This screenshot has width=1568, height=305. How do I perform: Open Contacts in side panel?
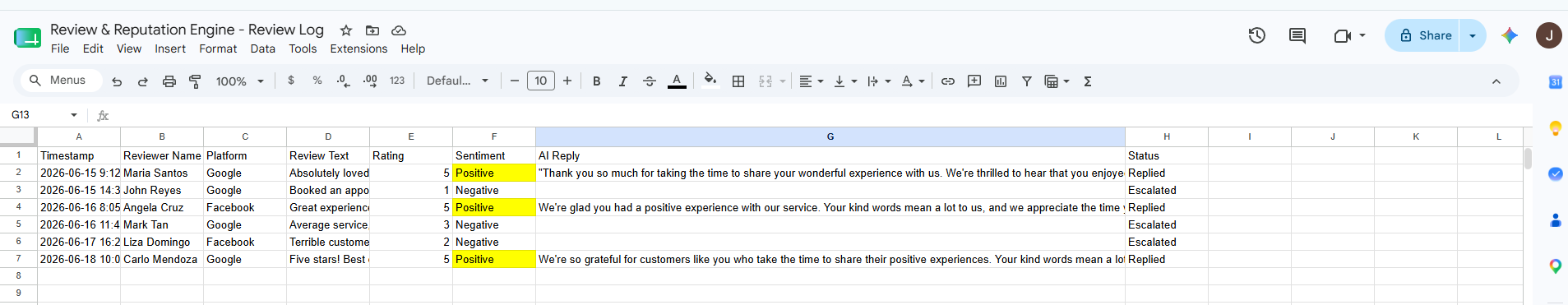coord(1556,220)
